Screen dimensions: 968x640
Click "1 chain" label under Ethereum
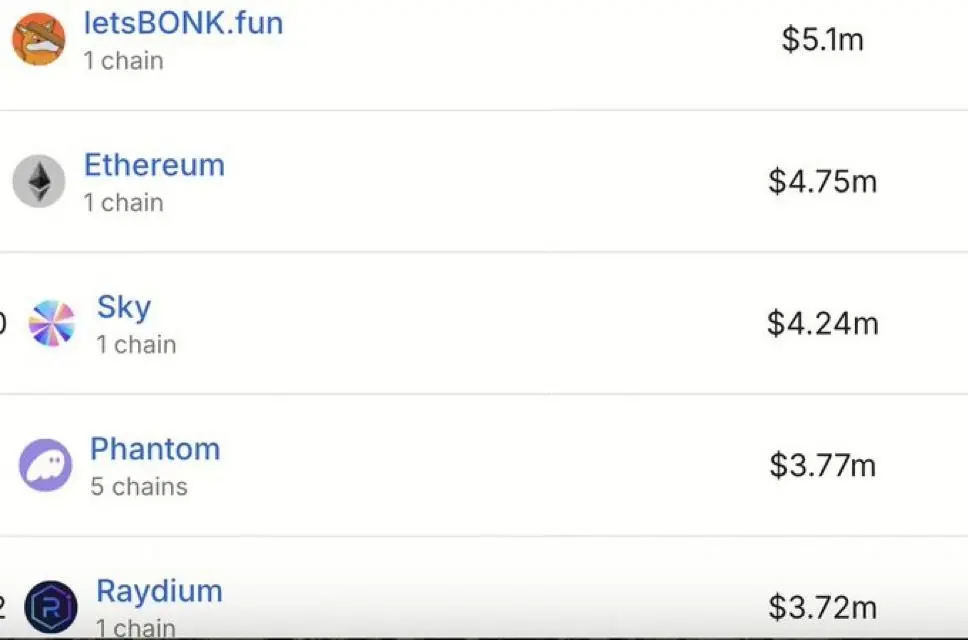pos(123,203)
